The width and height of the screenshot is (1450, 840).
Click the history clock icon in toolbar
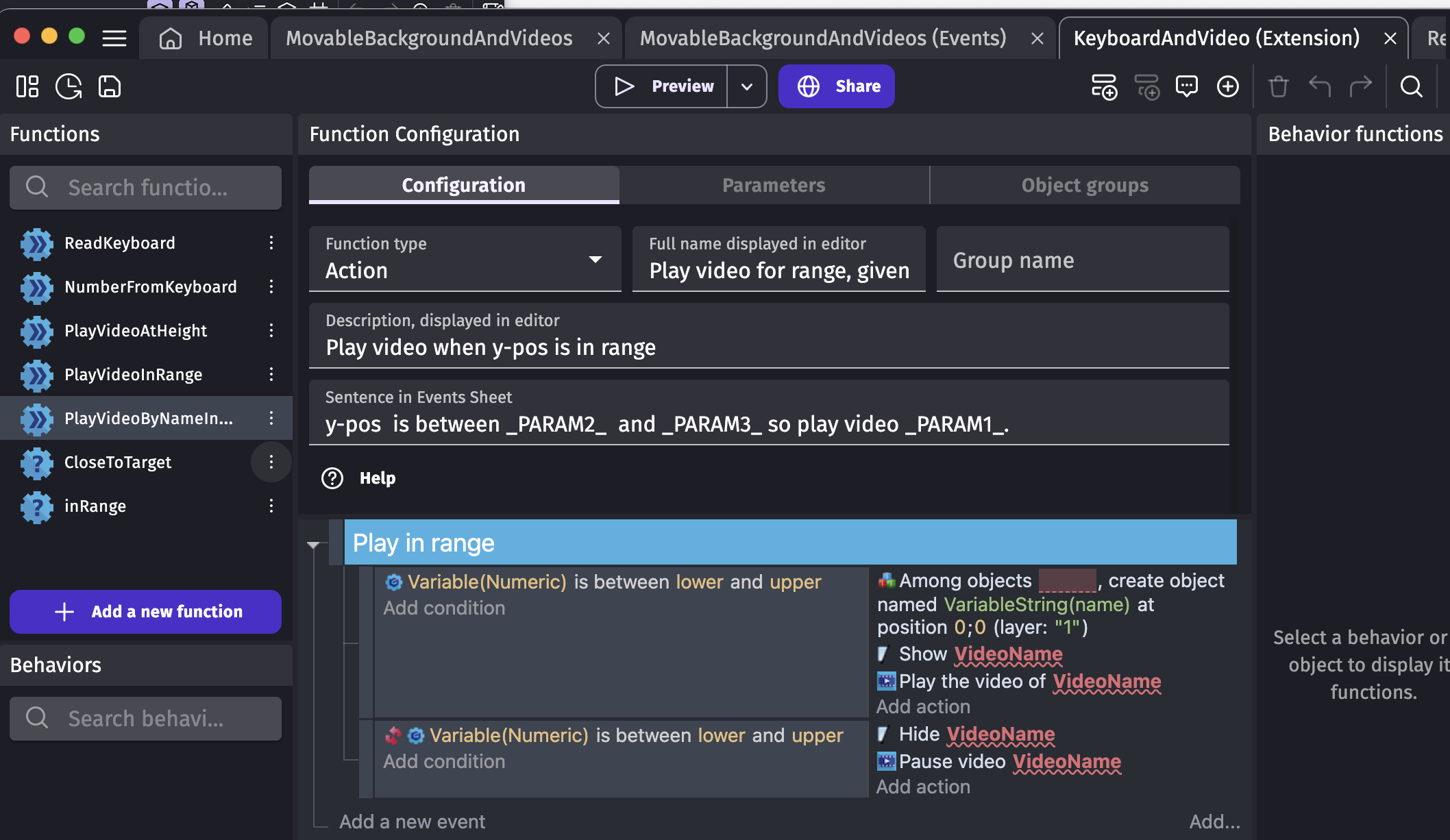point(69,86)
